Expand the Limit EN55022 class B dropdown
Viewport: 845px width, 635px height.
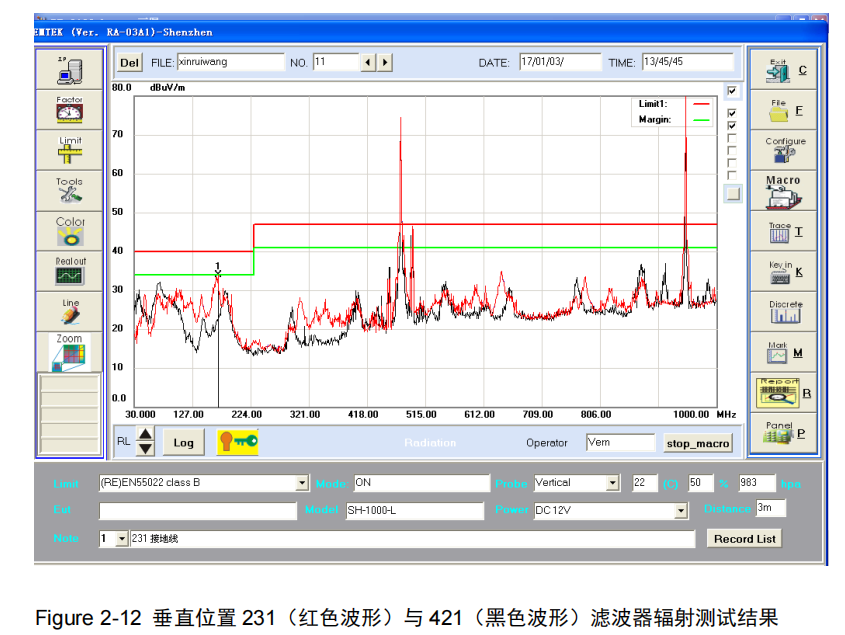[x=302, y=483]
